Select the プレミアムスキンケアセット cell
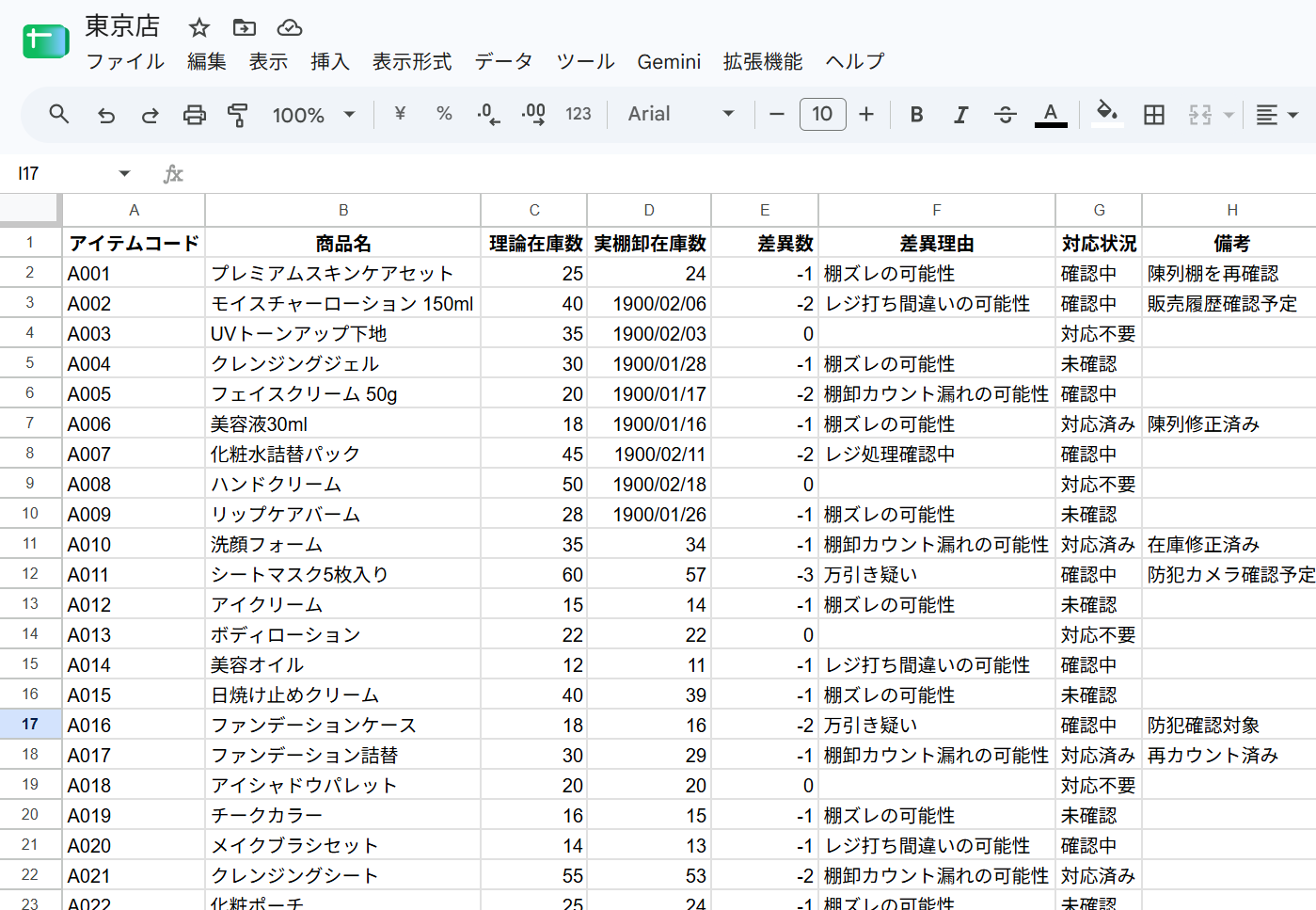Image resolution: width=1316 pixels, height=910 pixels. point(343,273)
